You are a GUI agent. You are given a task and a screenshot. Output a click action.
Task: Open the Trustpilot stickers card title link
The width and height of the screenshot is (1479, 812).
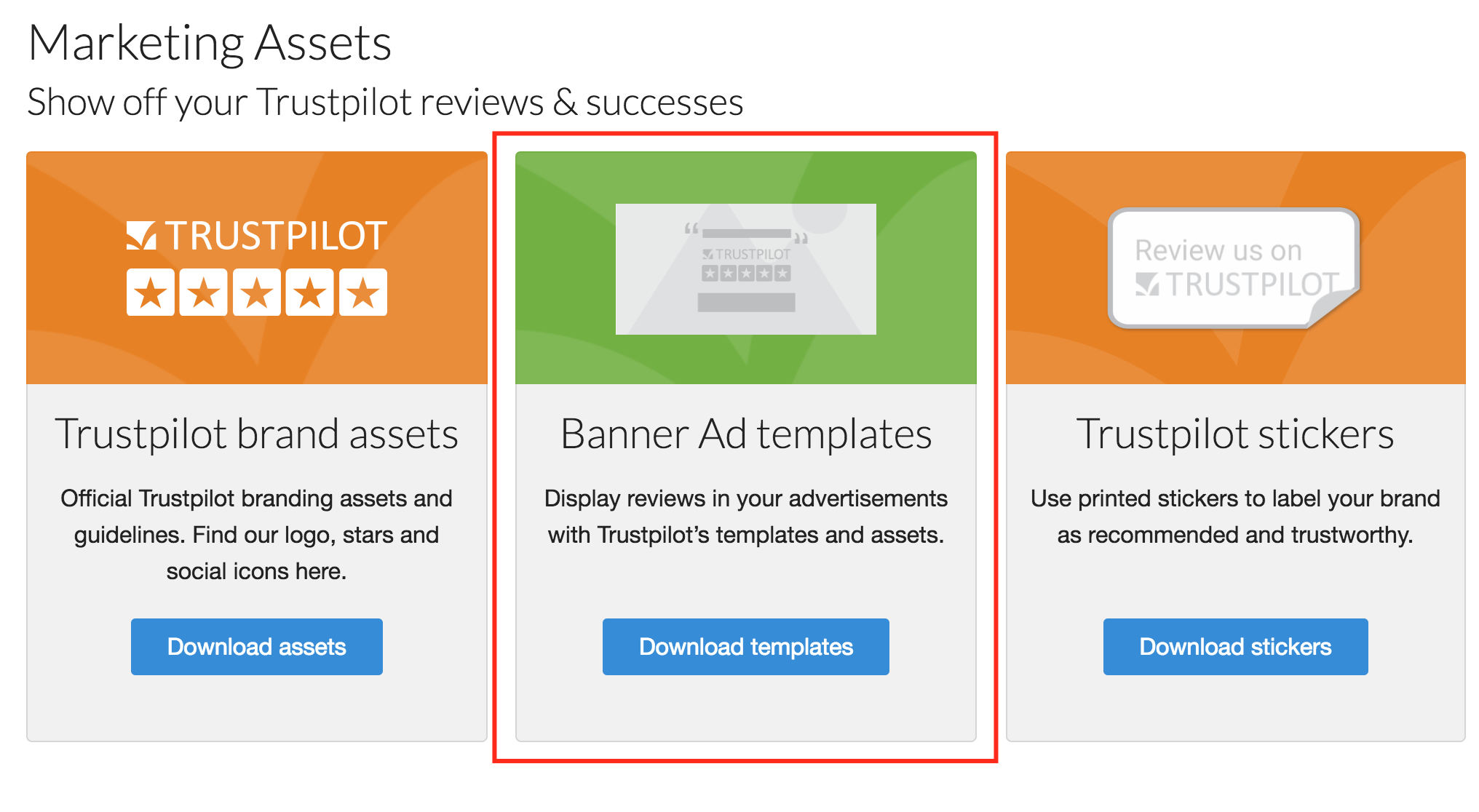click(1235, 434)
